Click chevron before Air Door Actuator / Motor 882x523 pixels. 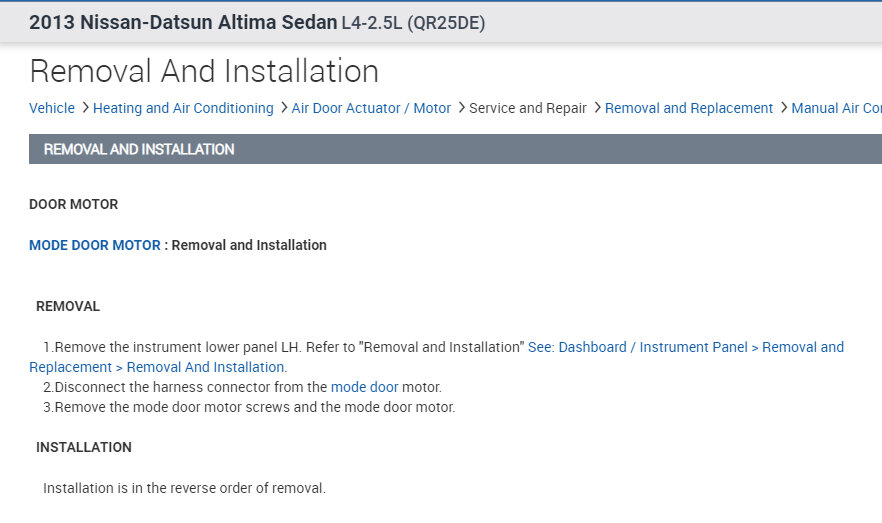[283, 108]
